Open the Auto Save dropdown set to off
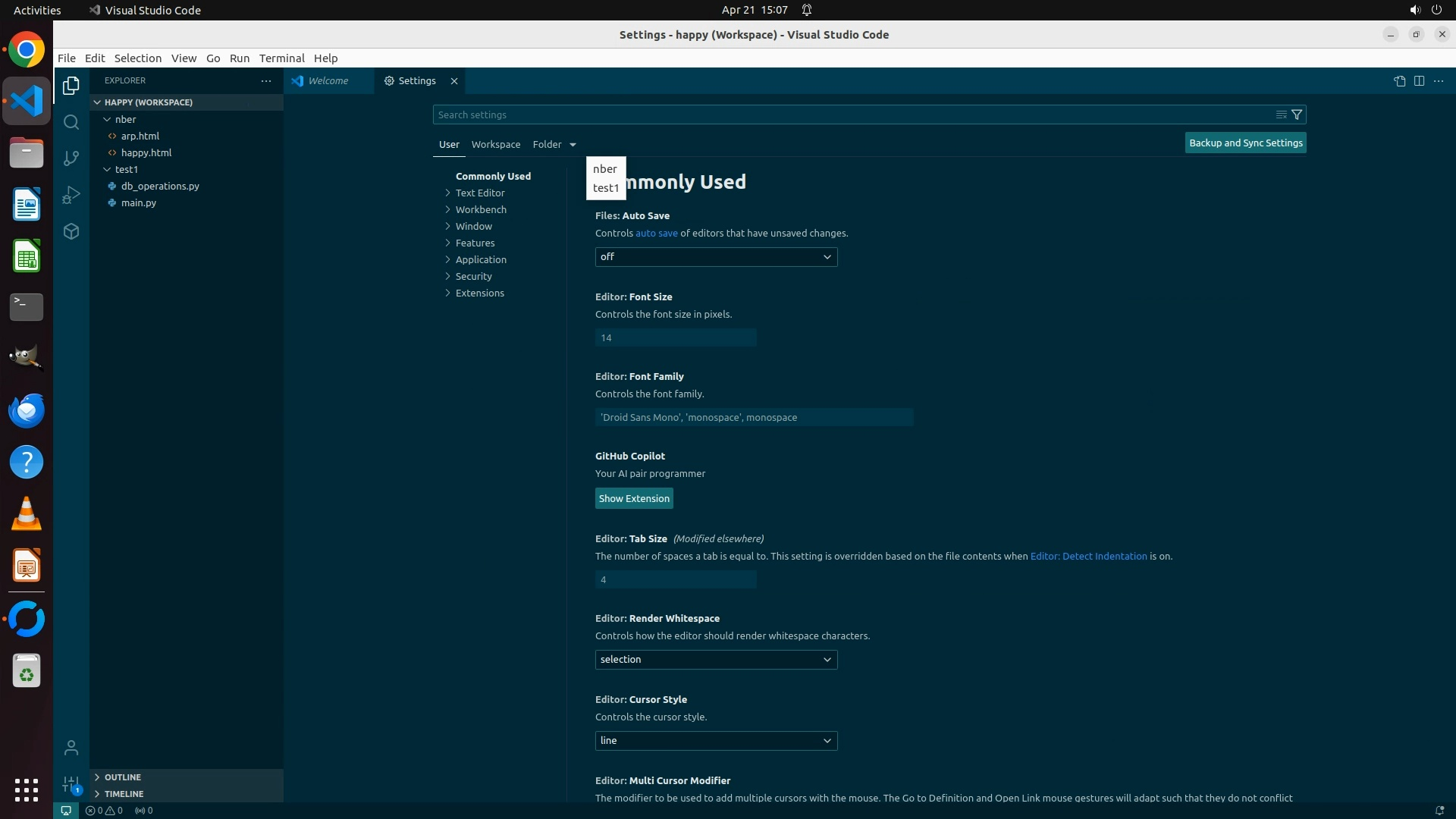This screenshot has width=1456, height=819. click(716, 257)
